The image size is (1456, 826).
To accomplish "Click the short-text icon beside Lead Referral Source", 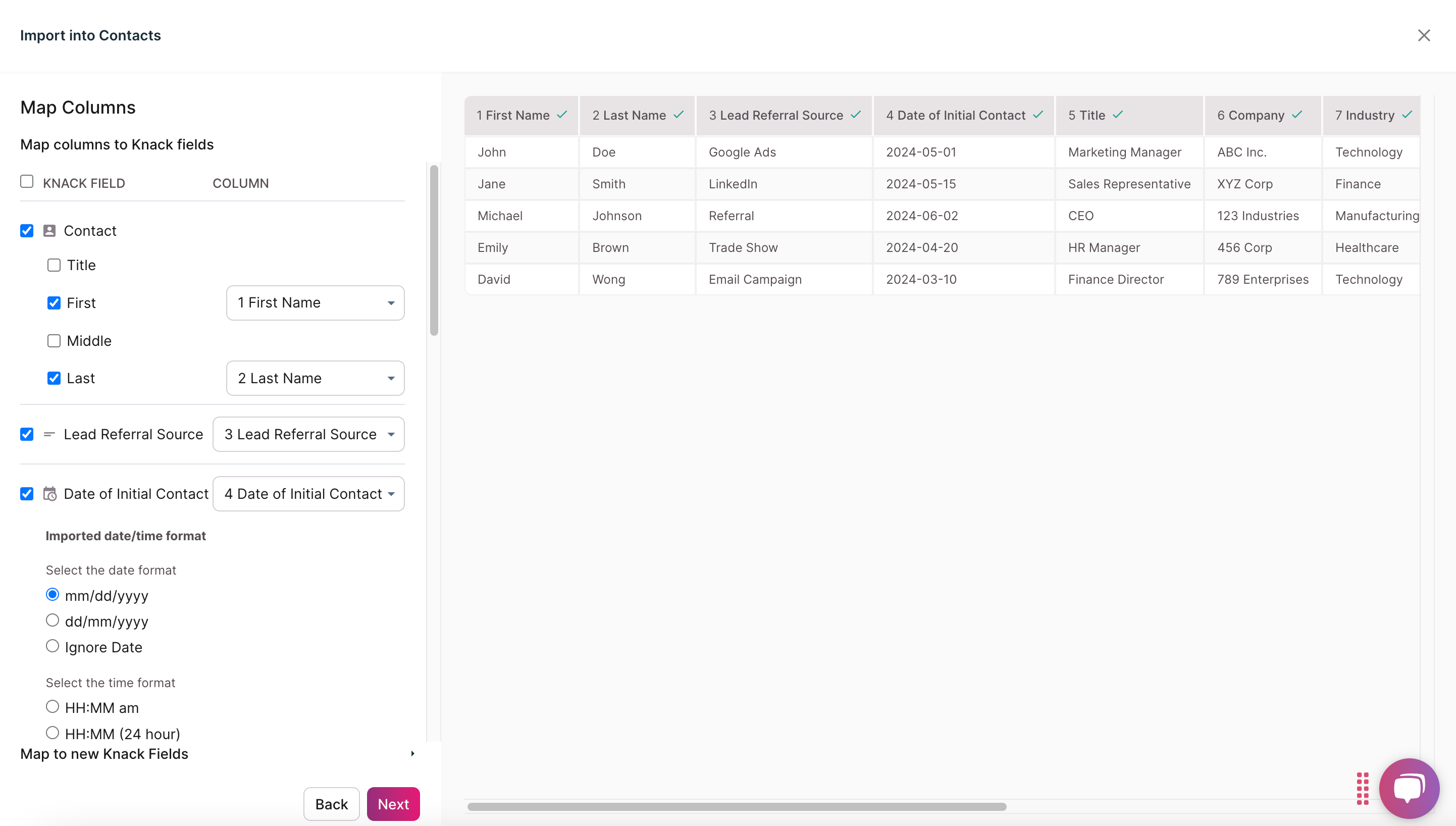I will [49, 434].
